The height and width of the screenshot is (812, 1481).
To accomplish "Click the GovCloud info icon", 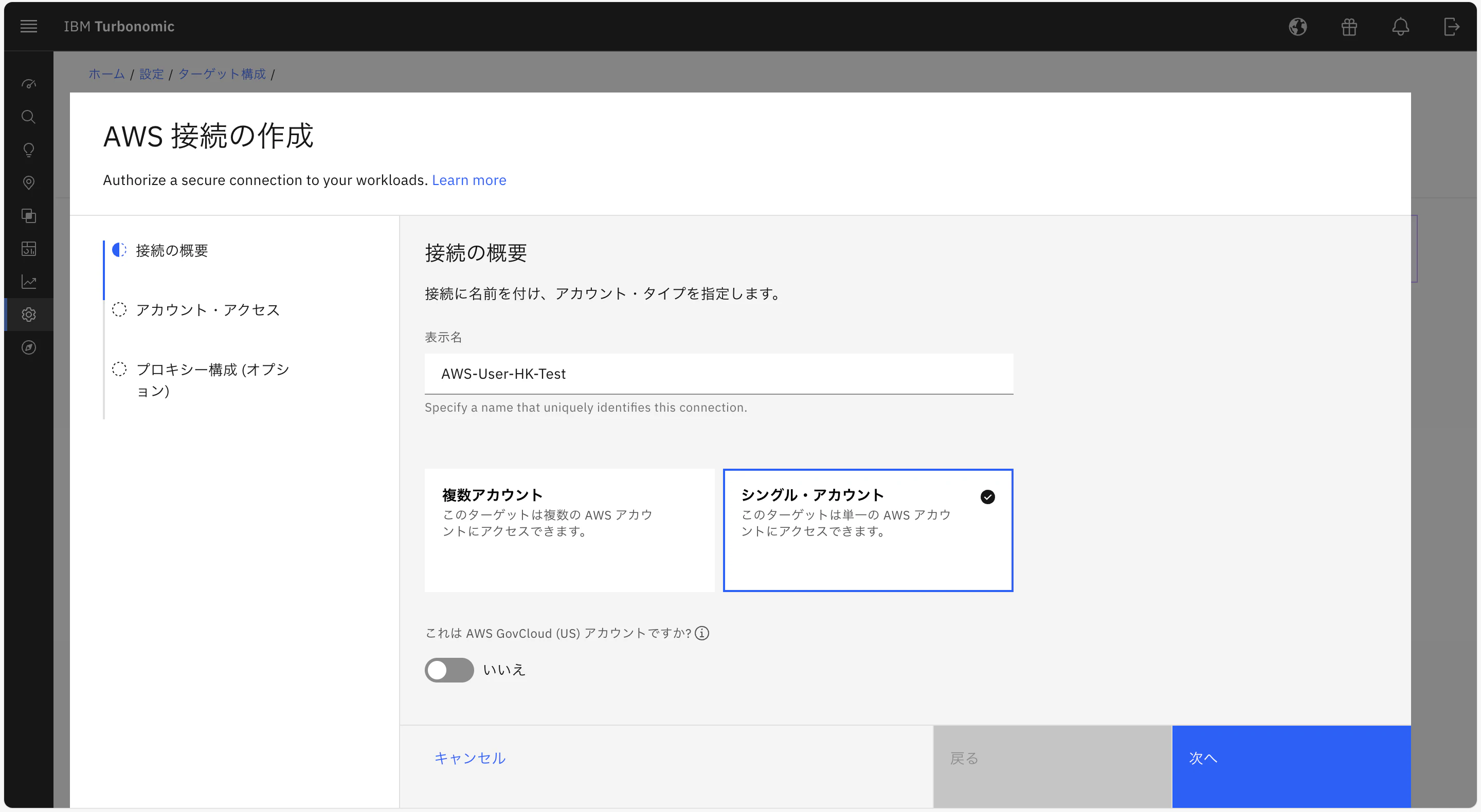I will click(x=702, y=633).
